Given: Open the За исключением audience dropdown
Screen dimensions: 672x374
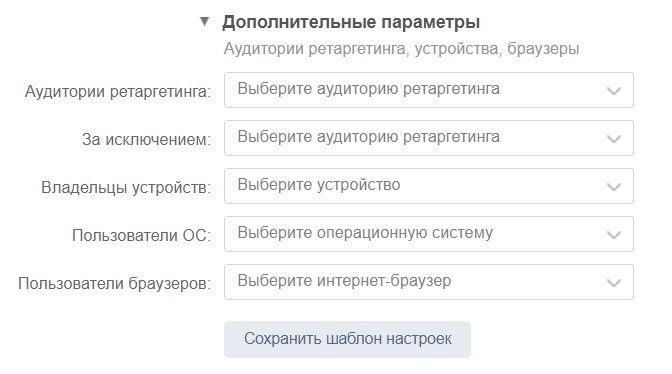Looking at the screenshot, I should (x=429, y=138).
